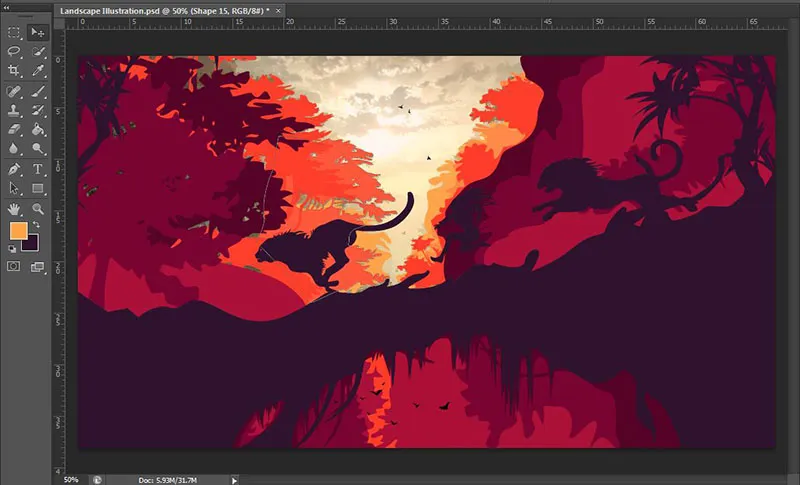This screenshot has height=485, width=800.
Task: Select the Move tool
Action: [38, 32]
